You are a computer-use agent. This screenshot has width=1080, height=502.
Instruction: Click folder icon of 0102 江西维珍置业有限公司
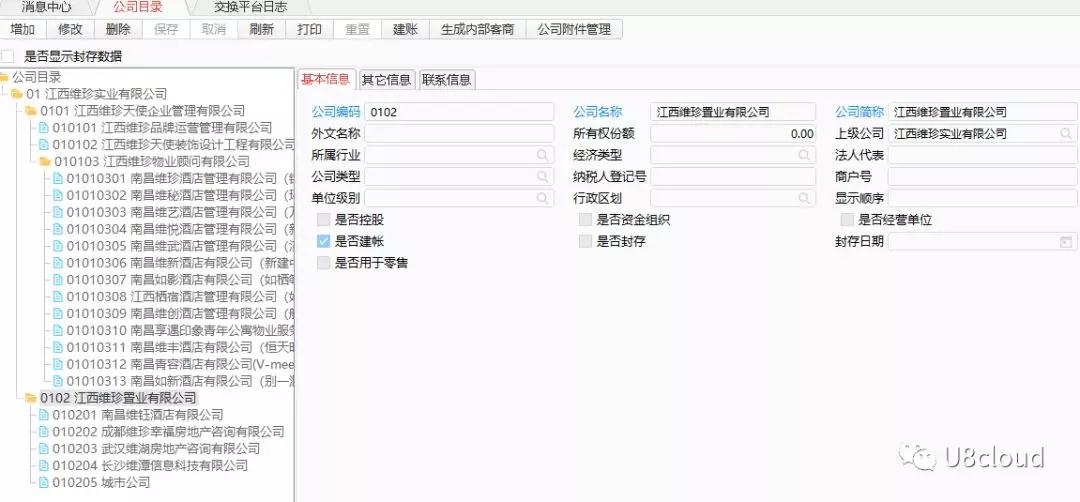point(31,398)
